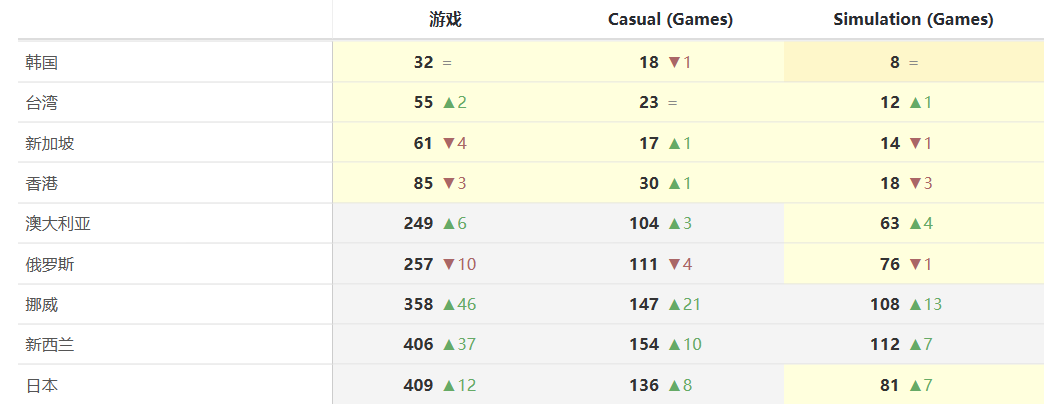Click the rank 8 Simulation cell for 韩国
The width and height of the screenshot is (1045, 404).
coord(895,62)
